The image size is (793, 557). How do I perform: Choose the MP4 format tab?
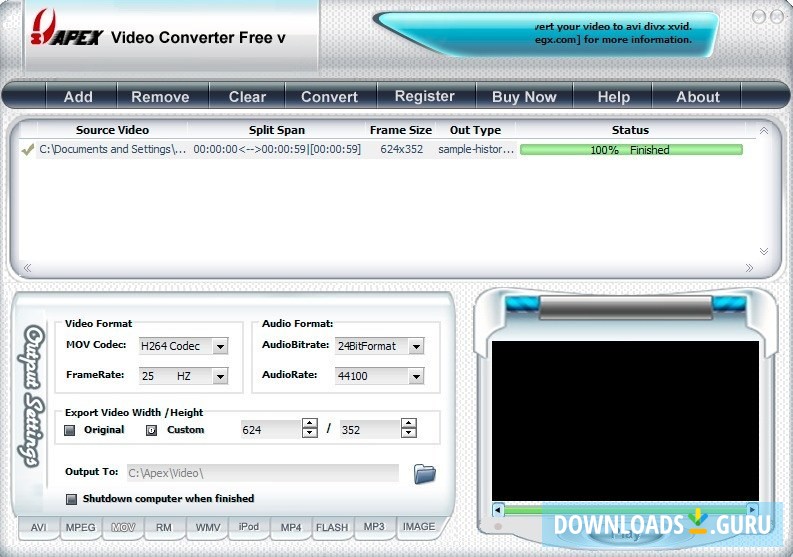click(x=291, y=527)
